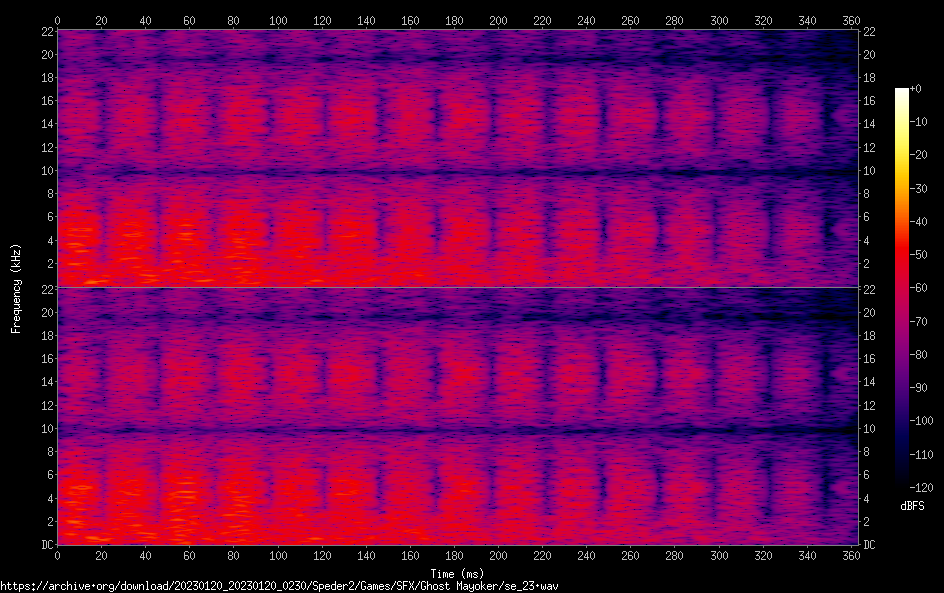This screenshot has width=944, height=593.
Task: Click the 'Frequency (kHz)' vertical axis label
Action: [x=16, y=287]
